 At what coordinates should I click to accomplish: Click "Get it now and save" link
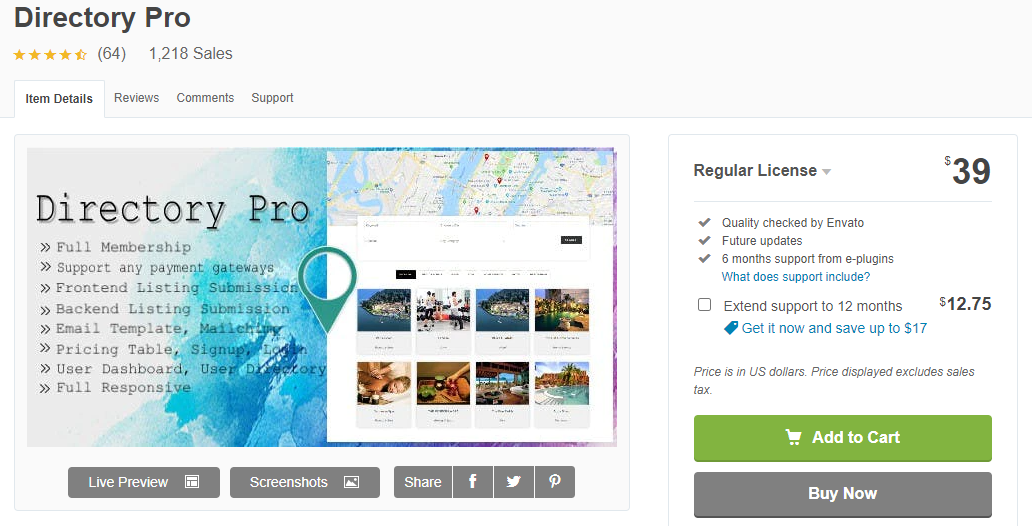click(x=834, y=328)
